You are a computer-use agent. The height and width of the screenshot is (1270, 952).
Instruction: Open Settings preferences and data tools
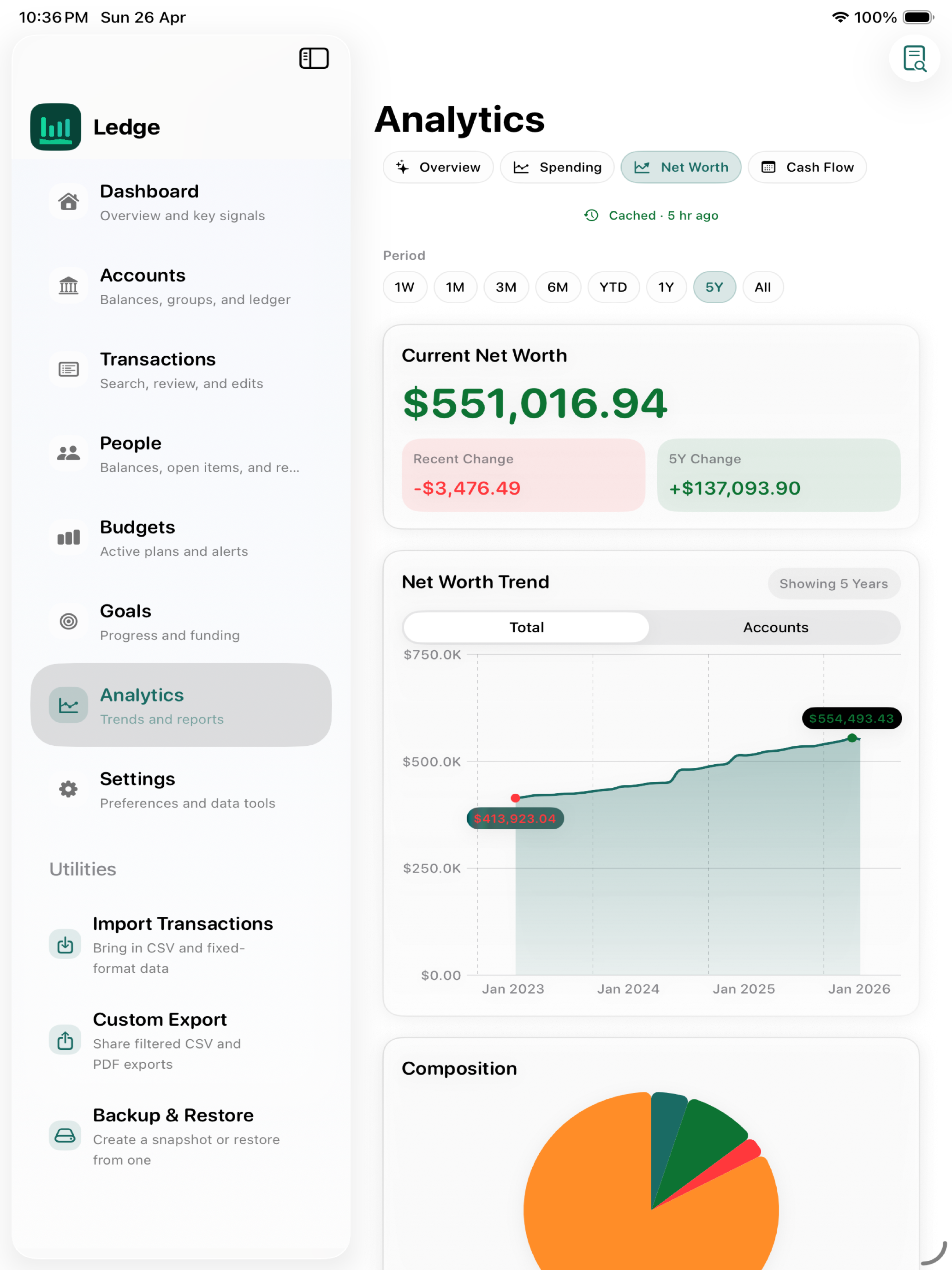pos(181,789)
